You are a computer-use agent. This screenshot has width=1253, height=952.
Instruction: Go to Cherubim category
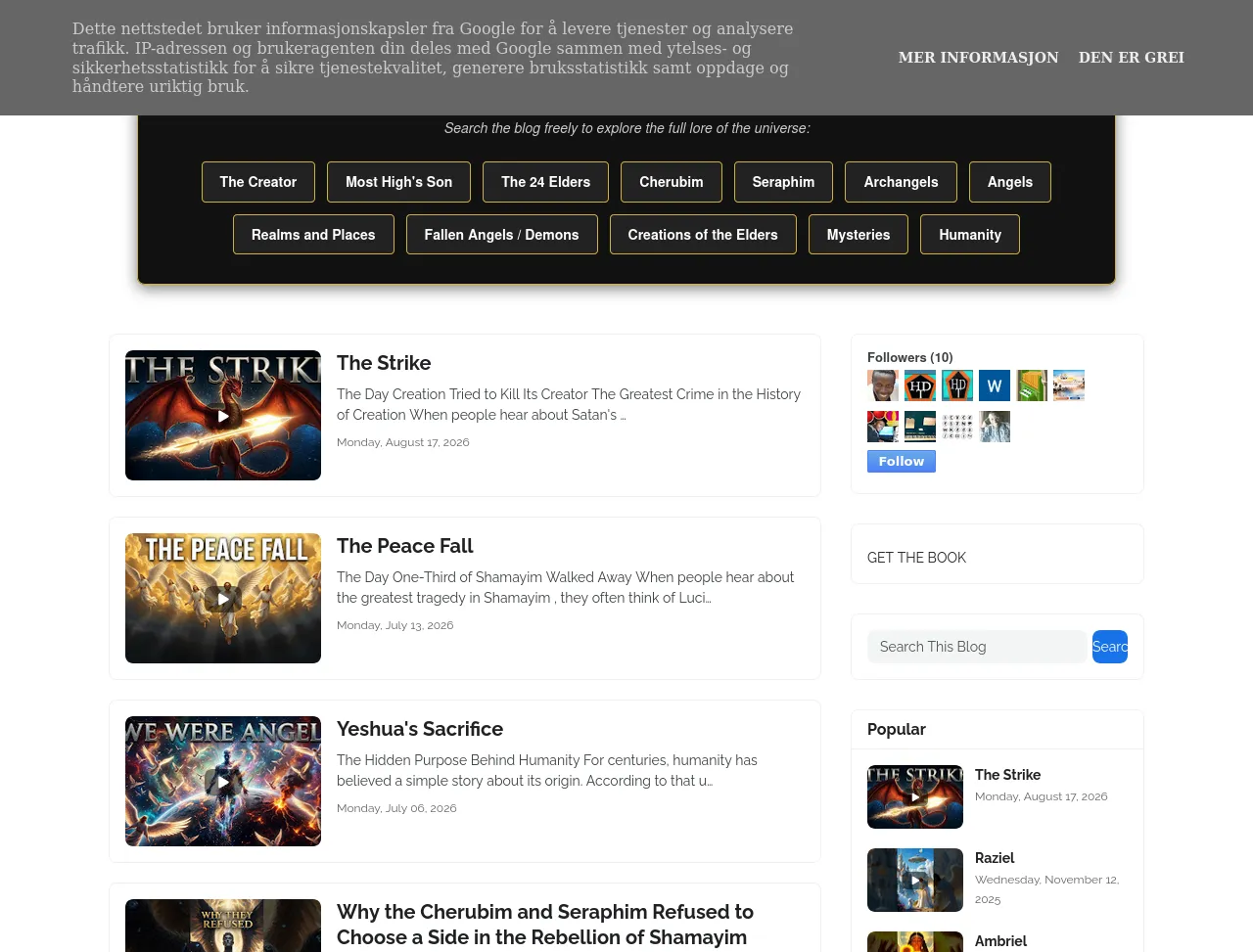click(x=672, y=182)
